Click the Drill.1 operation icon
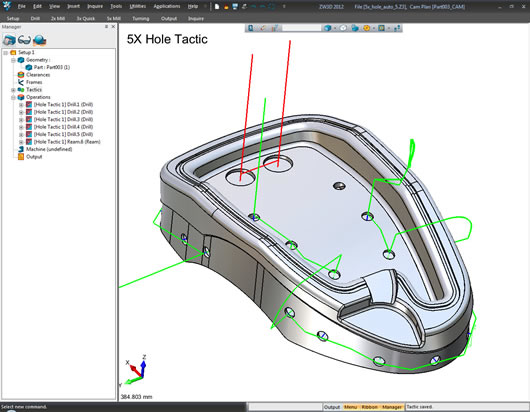This screenshot has width=530, height=412. (x=29, y=104)
